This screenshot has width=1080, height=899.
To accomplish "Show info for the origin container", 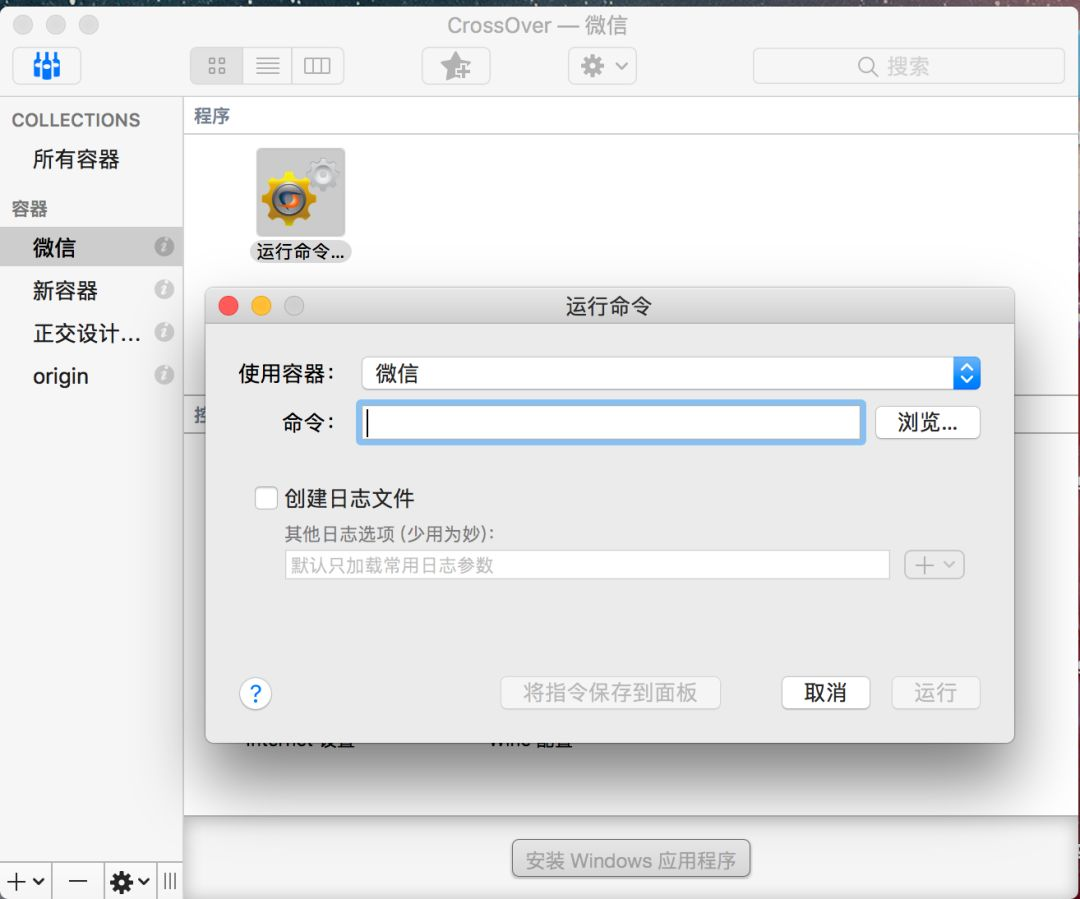I will (x=164, y=375).
